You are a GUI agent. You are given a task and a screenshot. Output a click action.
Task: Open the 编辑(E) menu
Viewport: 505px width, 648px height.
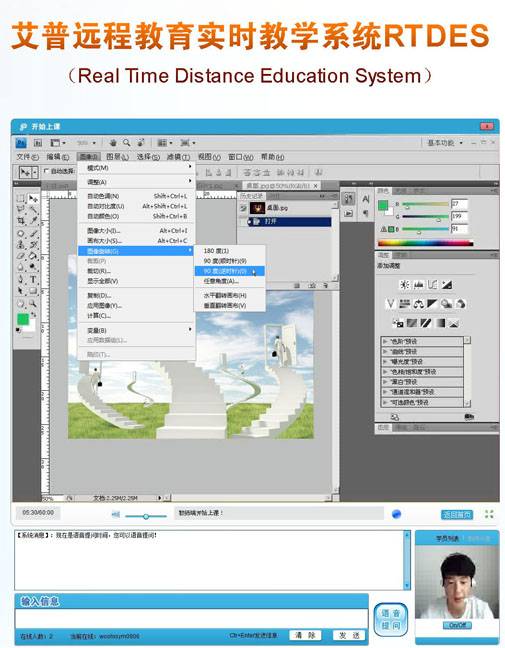[57, 157]
